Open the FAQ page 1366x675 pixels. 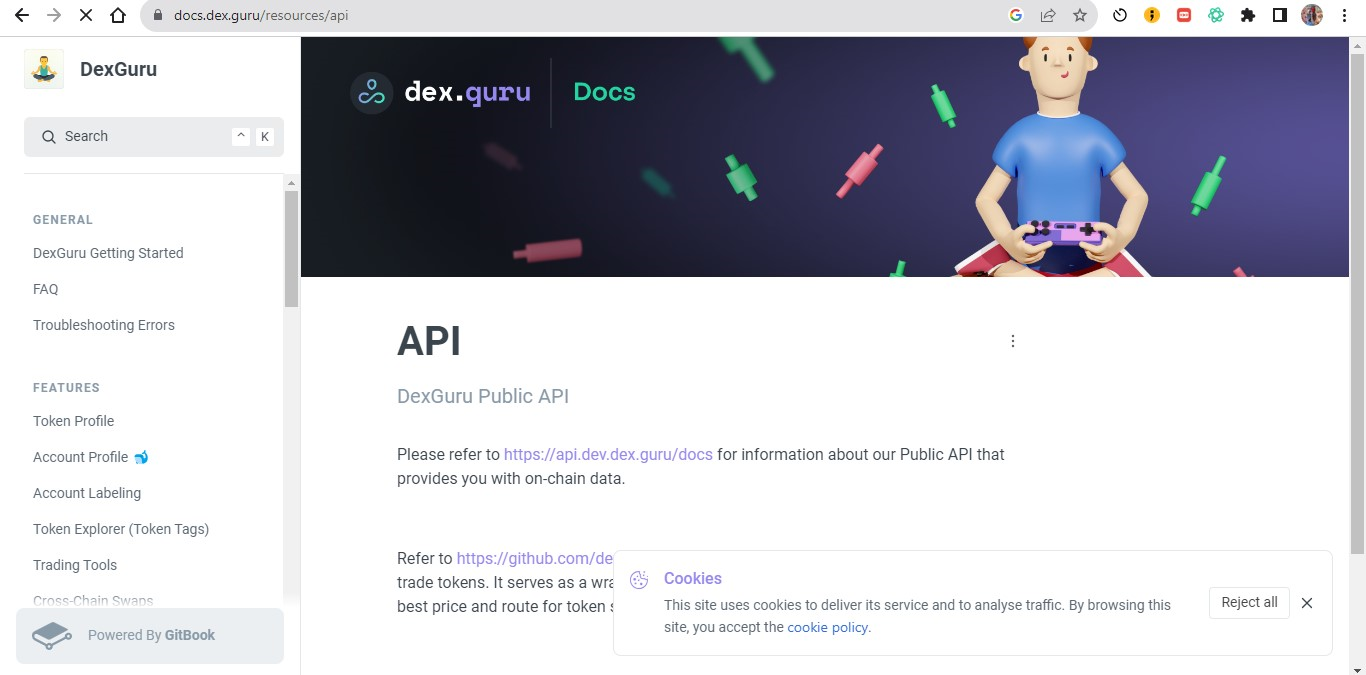(46, 289)
